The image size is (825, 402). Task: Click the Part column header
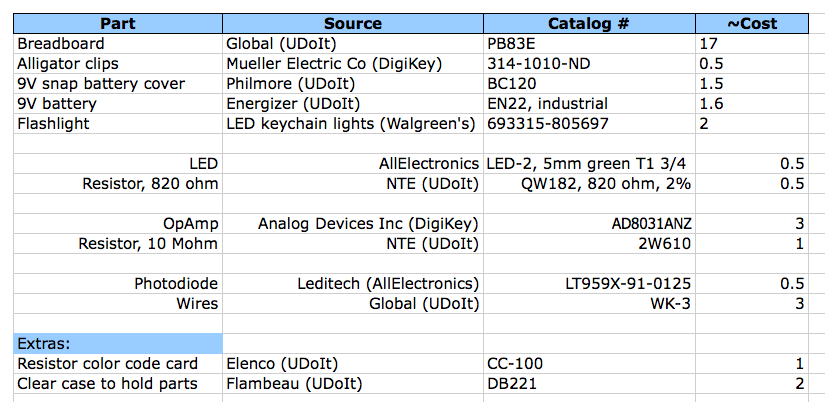click(119, 23)
